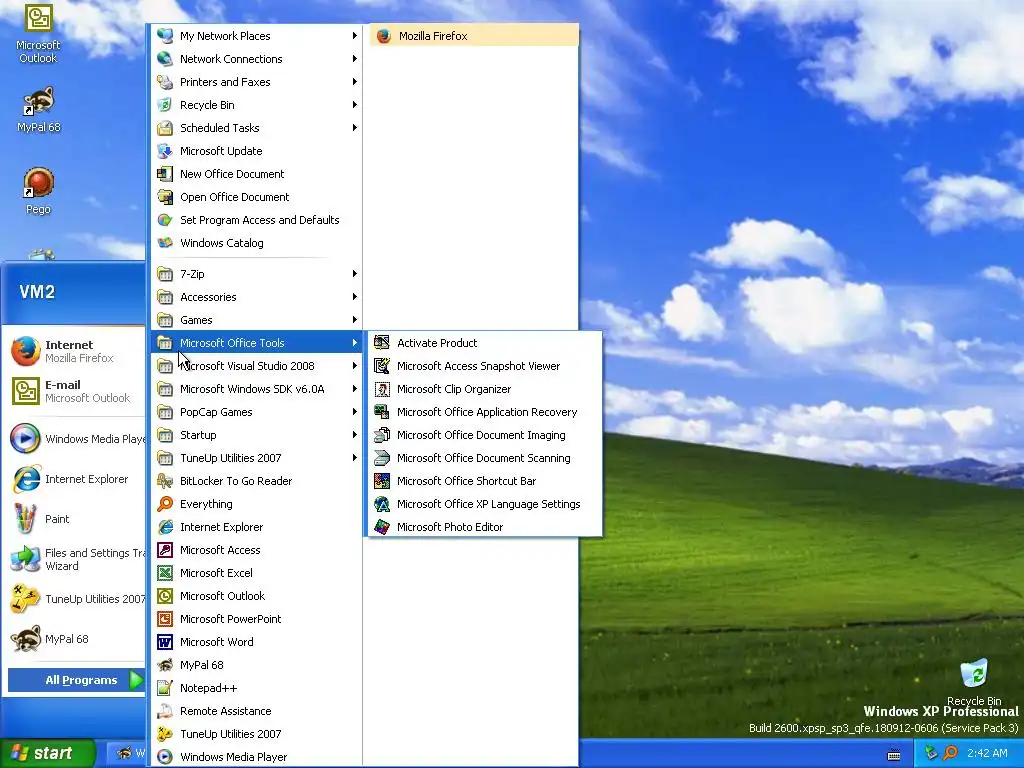Open Mozilla Firefox from the submenu

point(474,36)
